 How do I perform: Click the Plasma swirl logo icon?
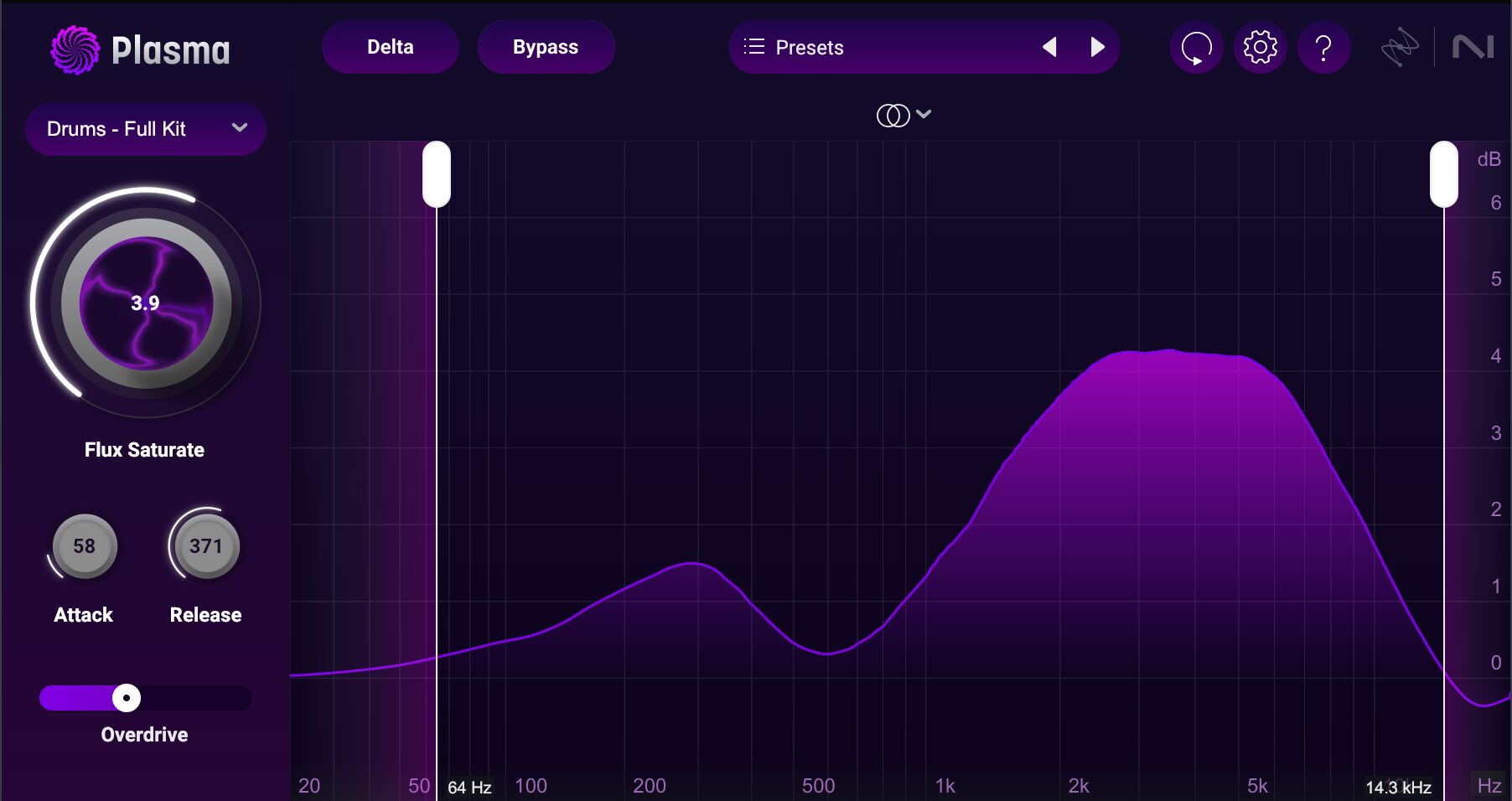(x=75, y=49)
